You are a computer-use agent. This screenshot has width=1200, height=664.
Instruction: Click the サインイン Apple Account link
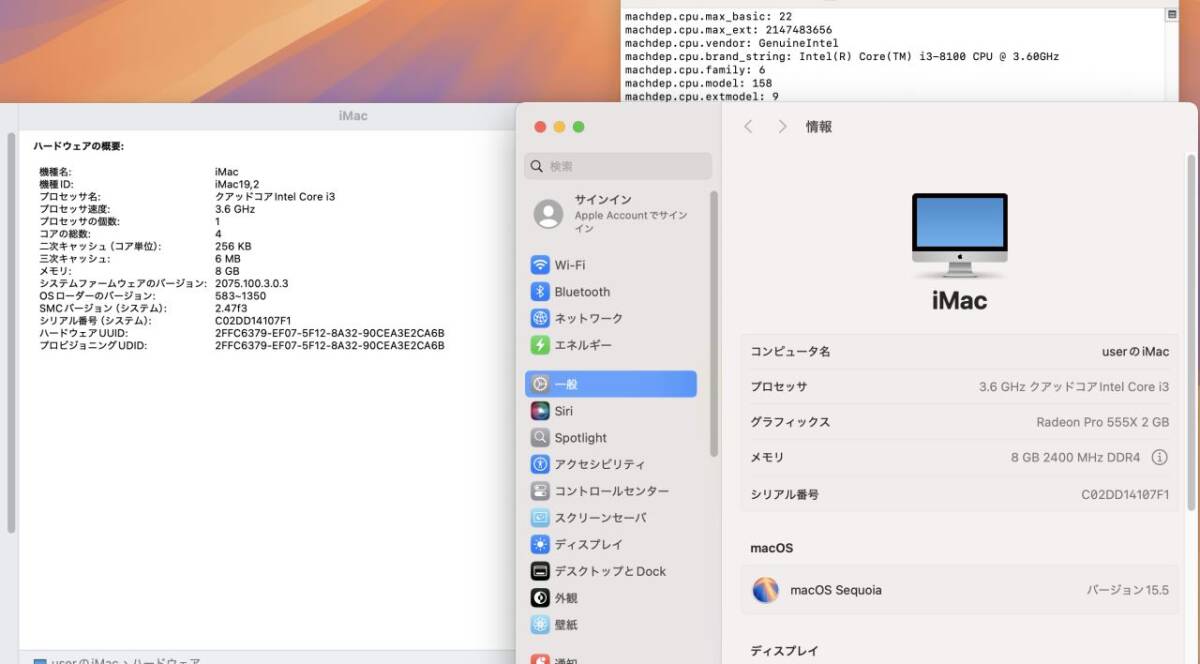pyautogui.click(x=631, y=214)
